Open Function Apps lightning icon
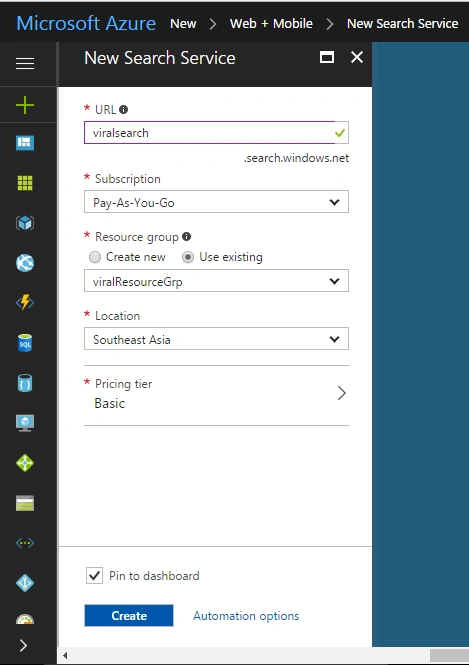Screen dimensions: 469x665 pos(25,302)
